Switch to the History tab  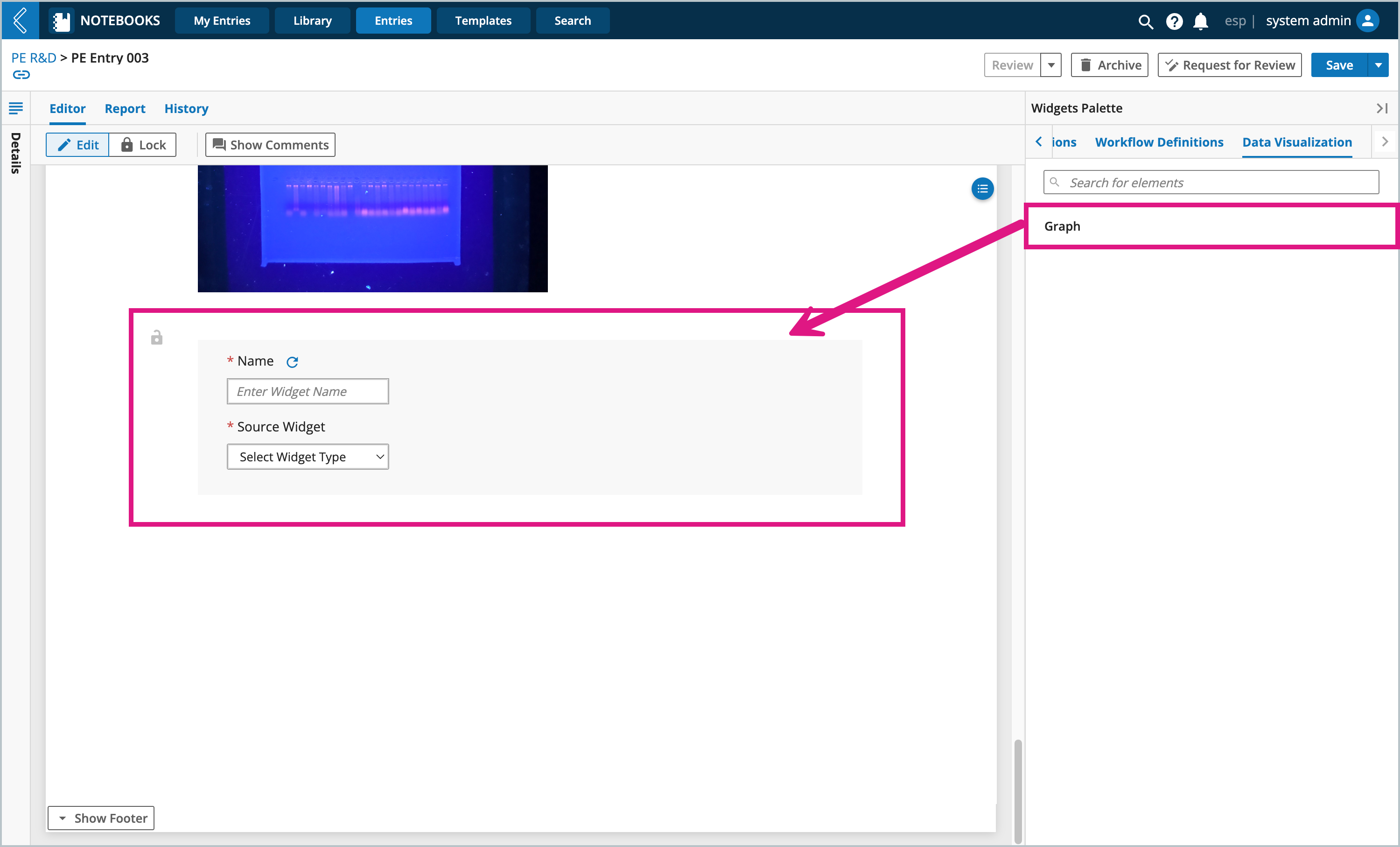click(x=186, y=108)
